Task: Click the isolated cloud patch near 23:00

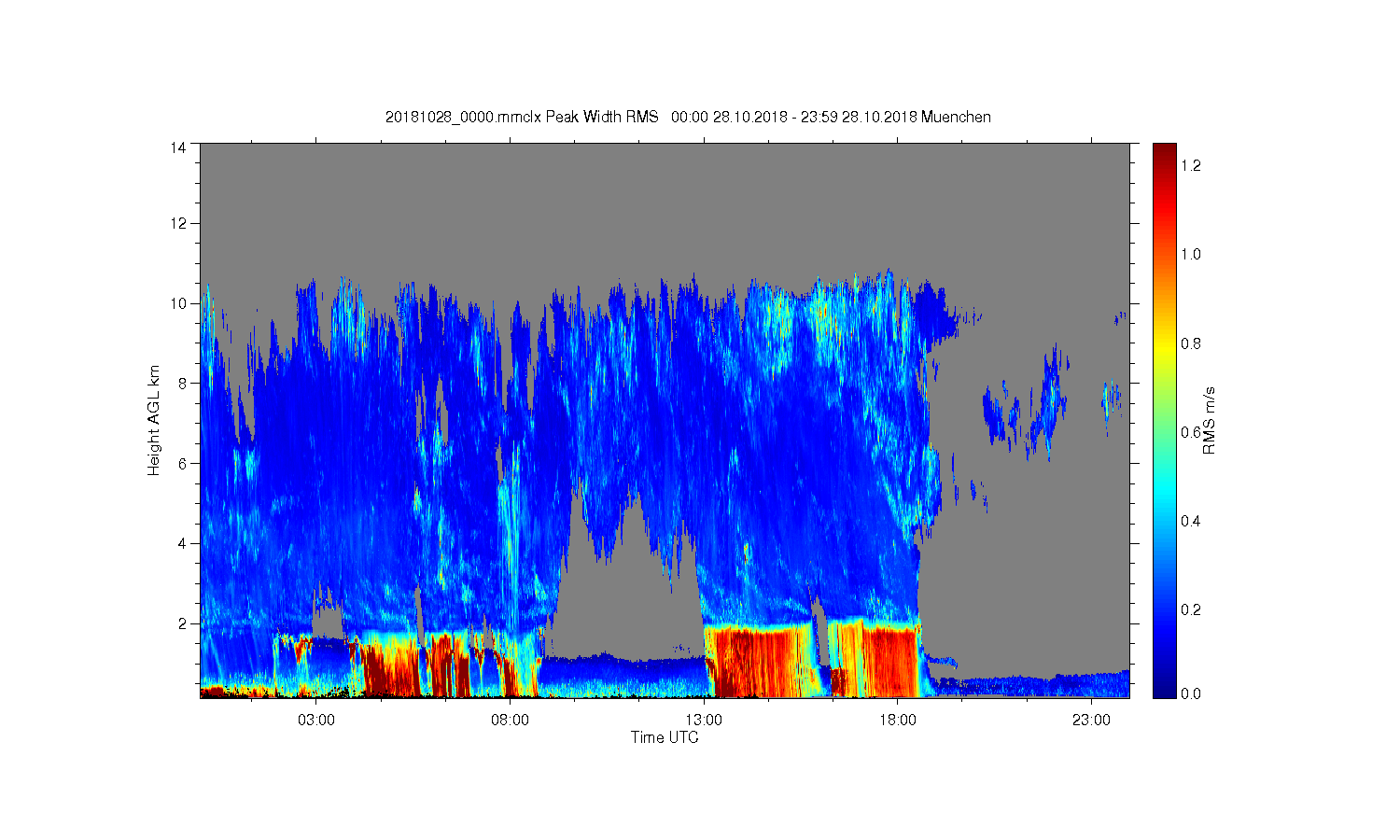Action: [1111, 401]
